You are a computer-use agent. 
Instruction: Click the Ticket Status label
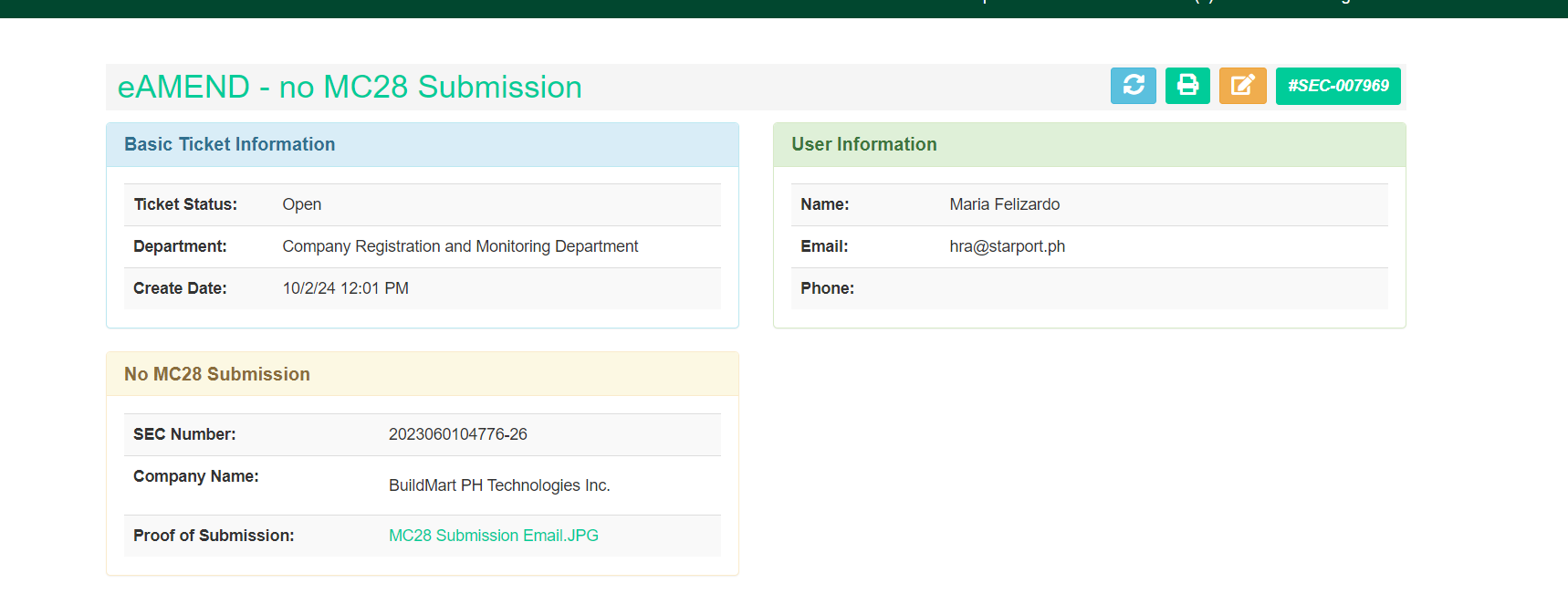185,204
